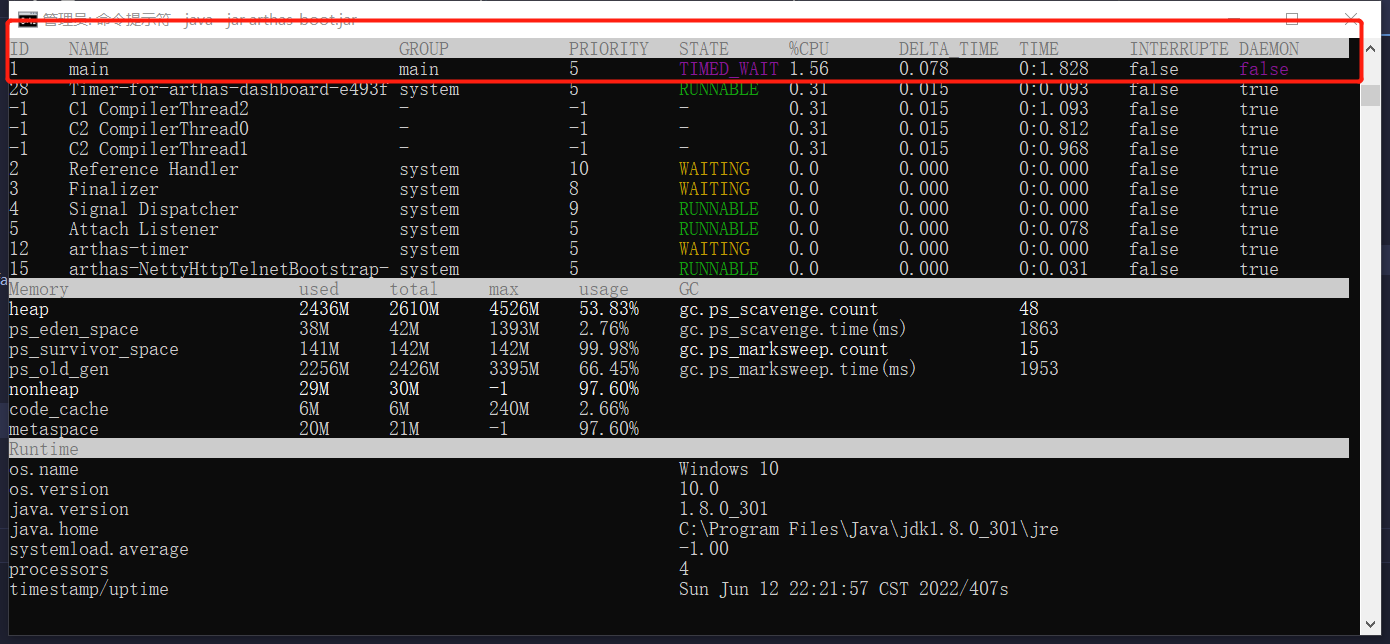This screenshot has width=1390, height=644.
Task: Click the Runtime section header
Action: pyautogui.click(x=44, y=449)
